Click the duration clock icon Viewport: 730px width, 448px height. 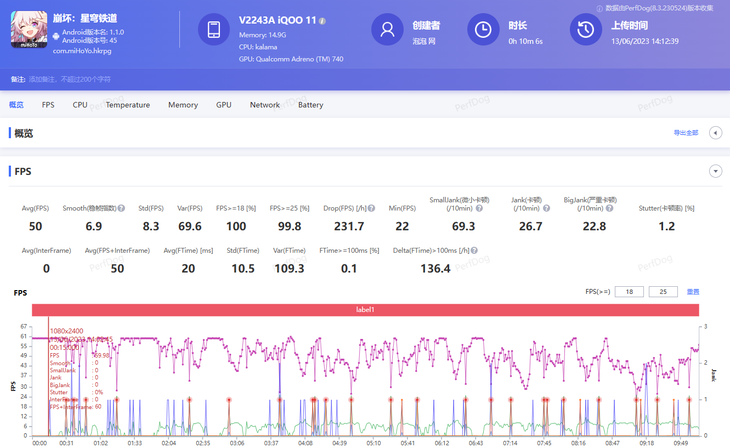(x=483, y=29)
